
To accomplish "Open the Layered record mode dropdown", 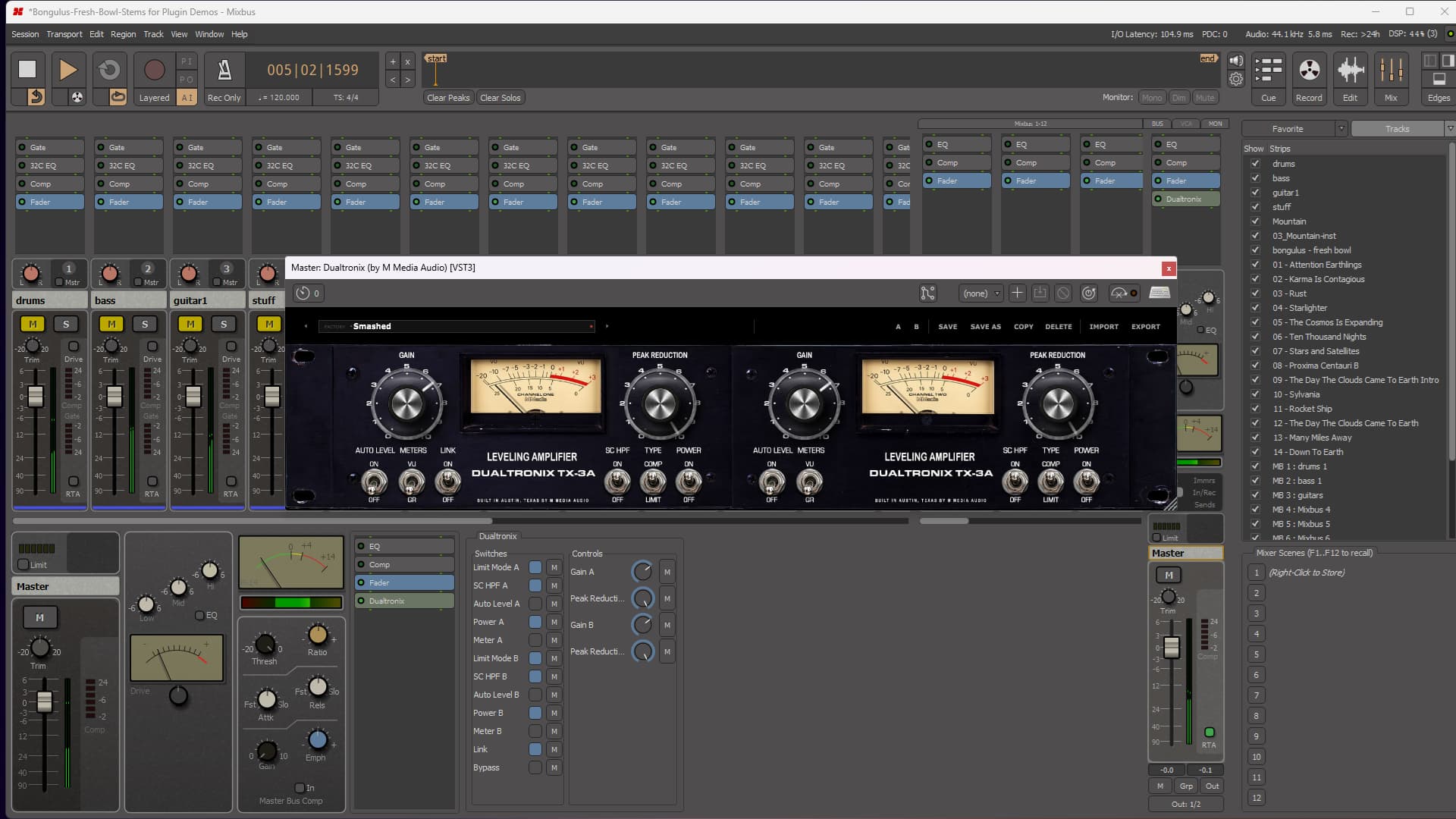I will tap(154, 98).
